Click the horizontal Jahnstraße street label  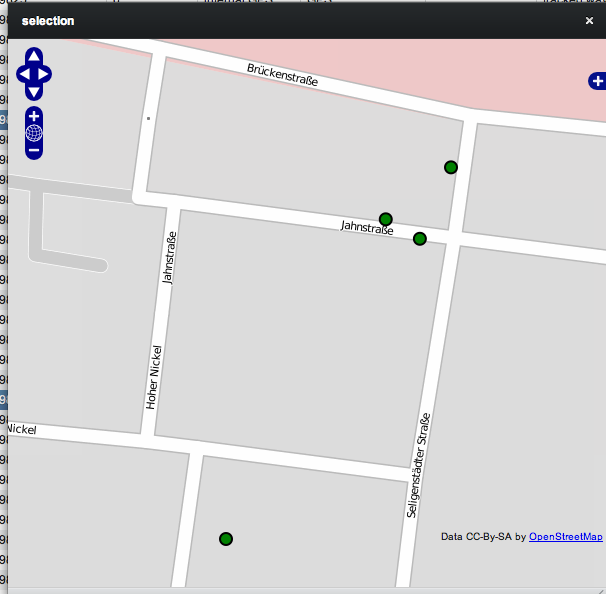pyautogui.click(x=367, y=229)
